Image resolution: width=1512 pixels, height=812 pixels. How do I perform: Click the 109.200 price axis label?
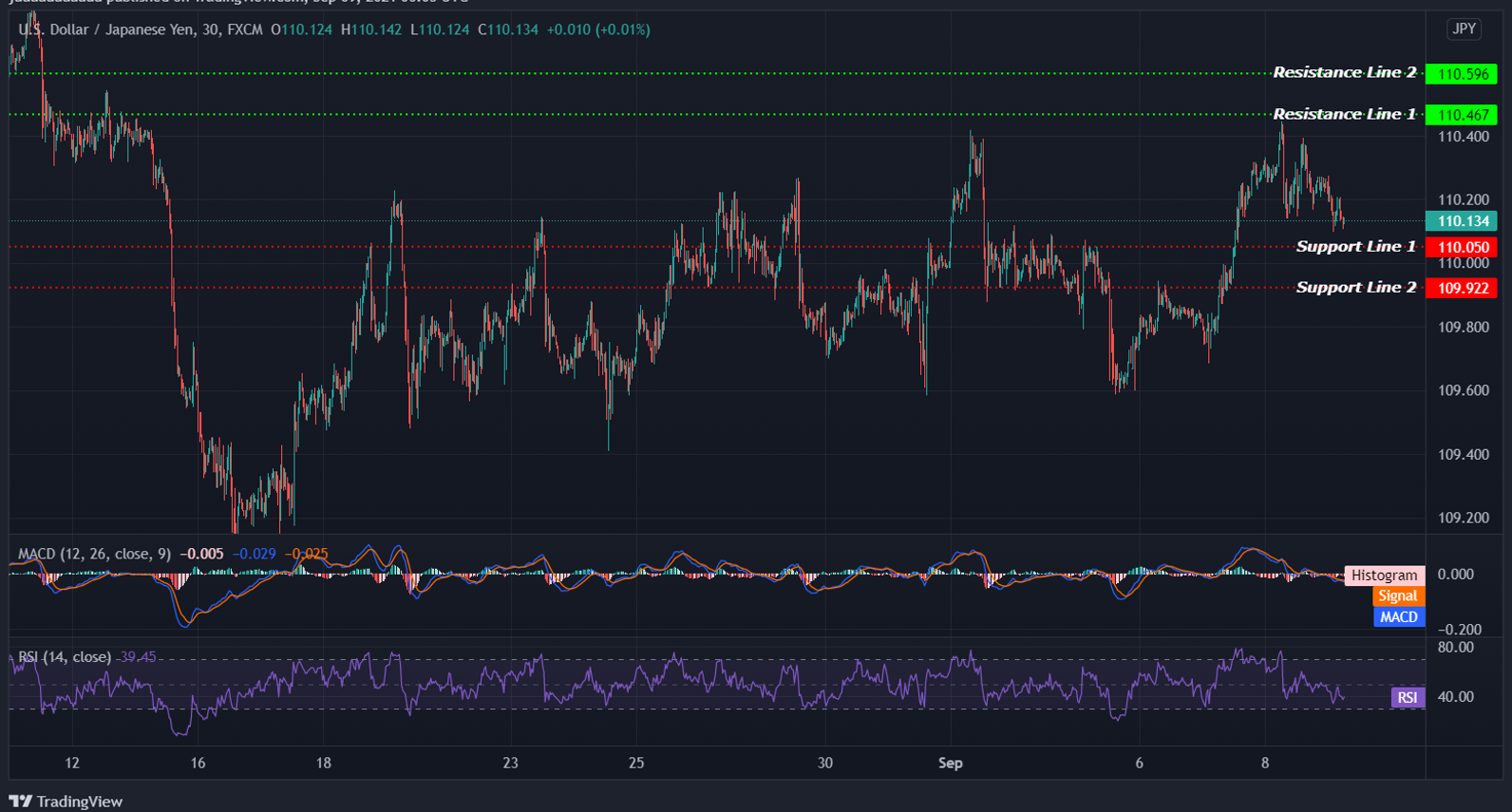point(1464,518)
